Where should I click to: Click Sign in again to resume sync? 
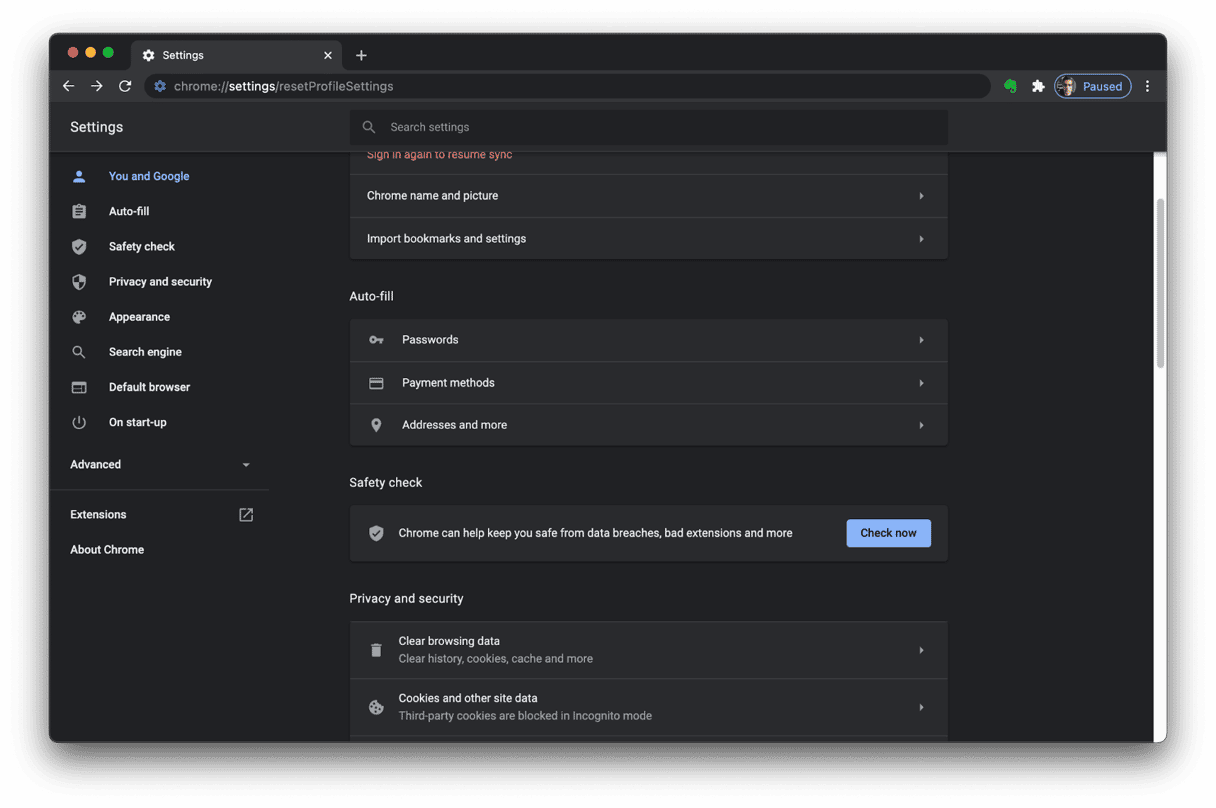[x=439, y=155]
